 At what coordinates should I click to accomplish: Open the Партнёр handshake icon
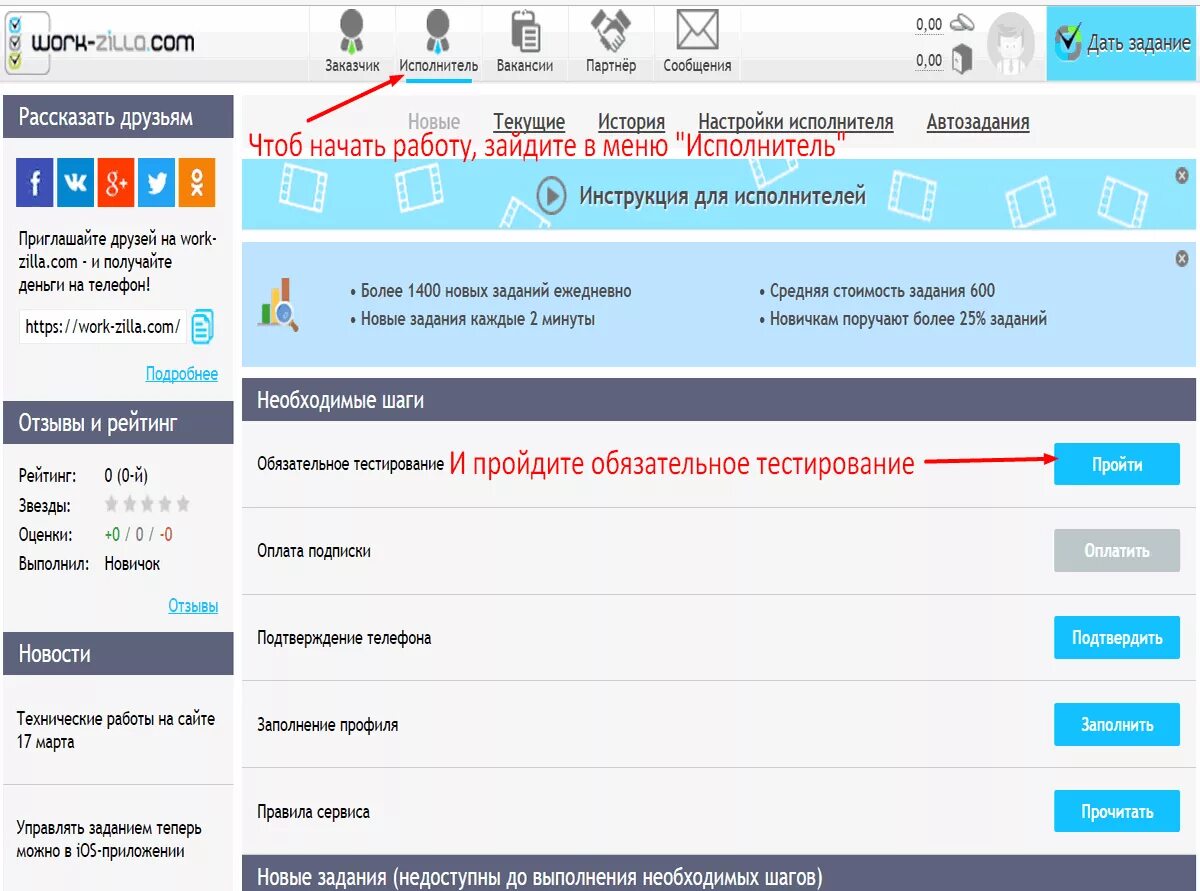point(609,31)
